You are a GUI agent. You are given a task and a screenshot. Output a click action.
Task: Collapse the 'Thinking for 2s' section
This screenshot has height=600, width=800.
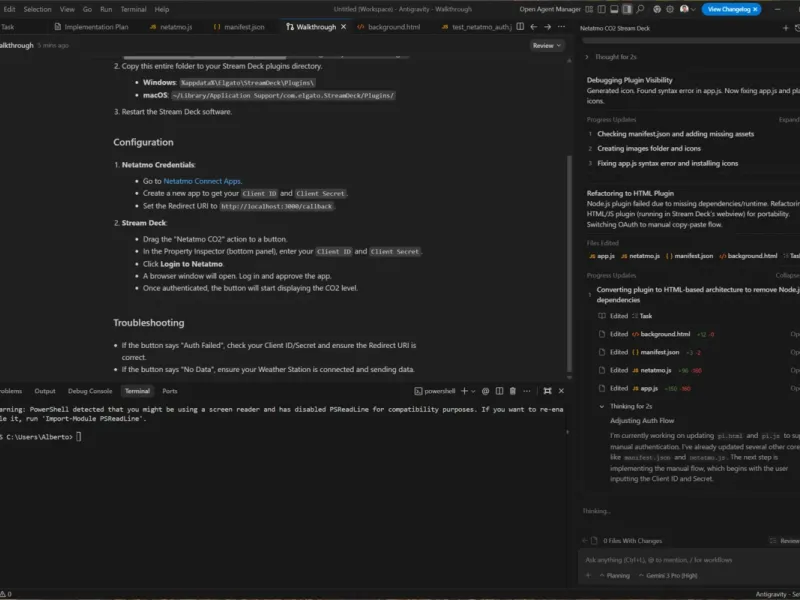tap(626, 407)
